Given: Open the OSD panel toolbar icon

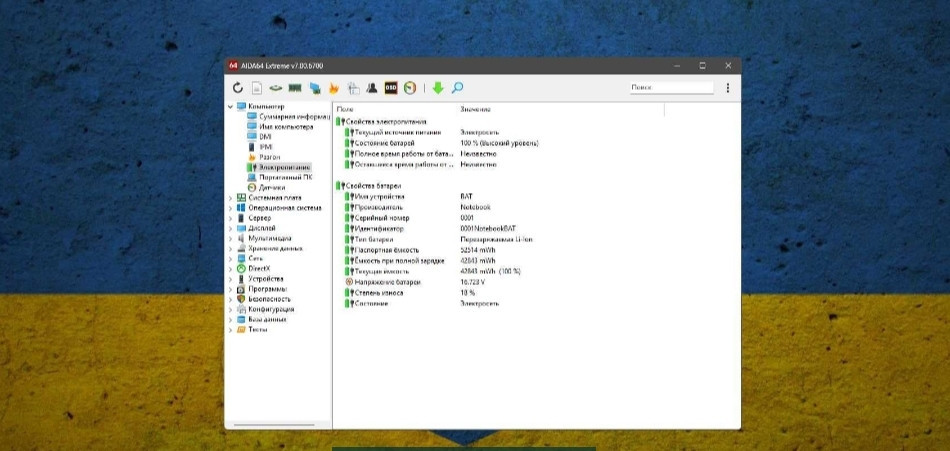Looking at the screenshot, I should coord(391,88).
